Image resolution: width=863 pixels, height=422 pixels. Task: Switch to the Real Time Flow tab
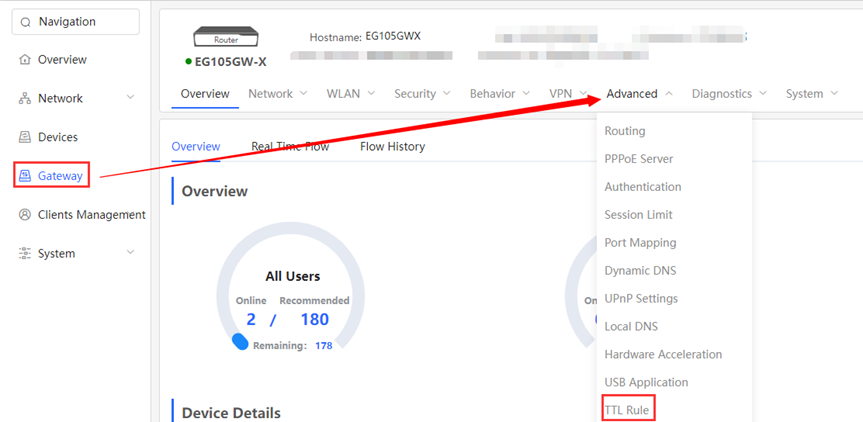(x=289, y=147)
